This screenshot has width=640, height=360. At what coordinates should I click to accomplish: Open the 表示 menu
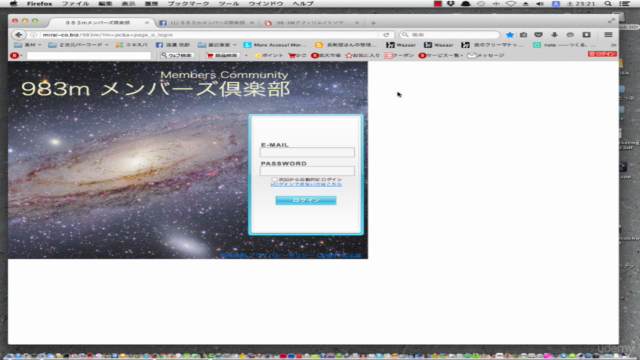pos(128,4)
